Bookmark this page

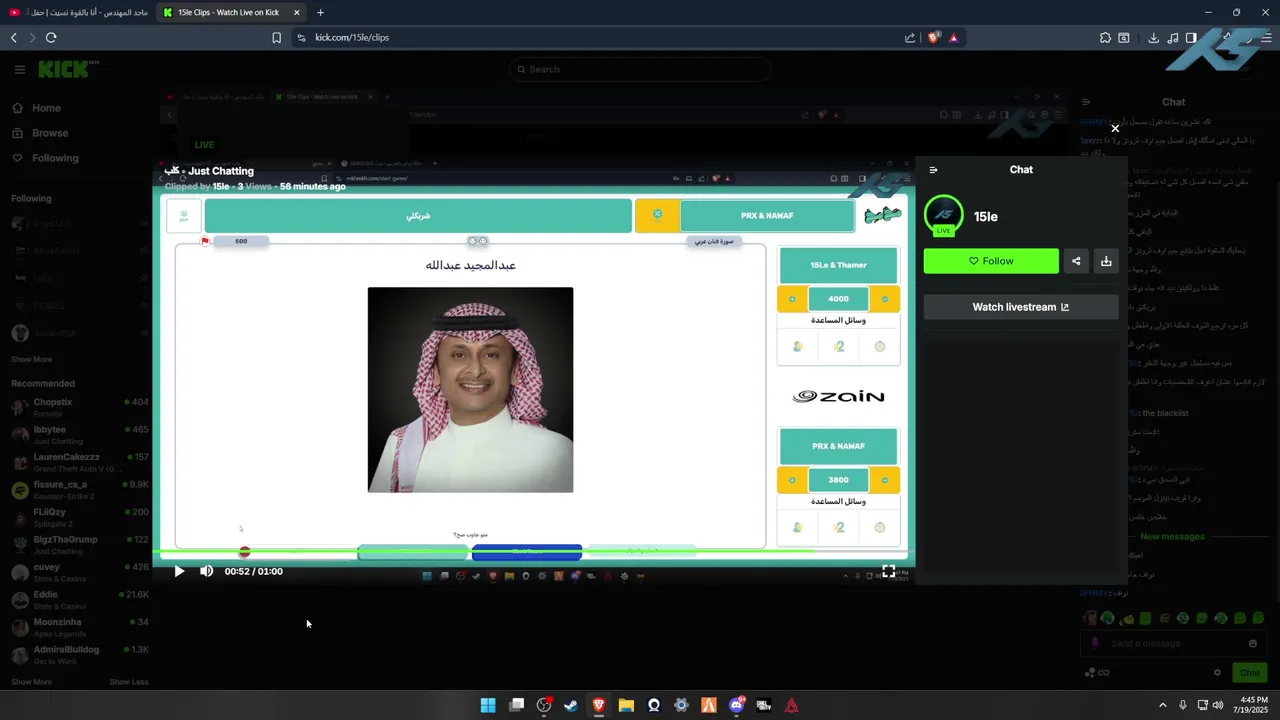click(277, 37)
